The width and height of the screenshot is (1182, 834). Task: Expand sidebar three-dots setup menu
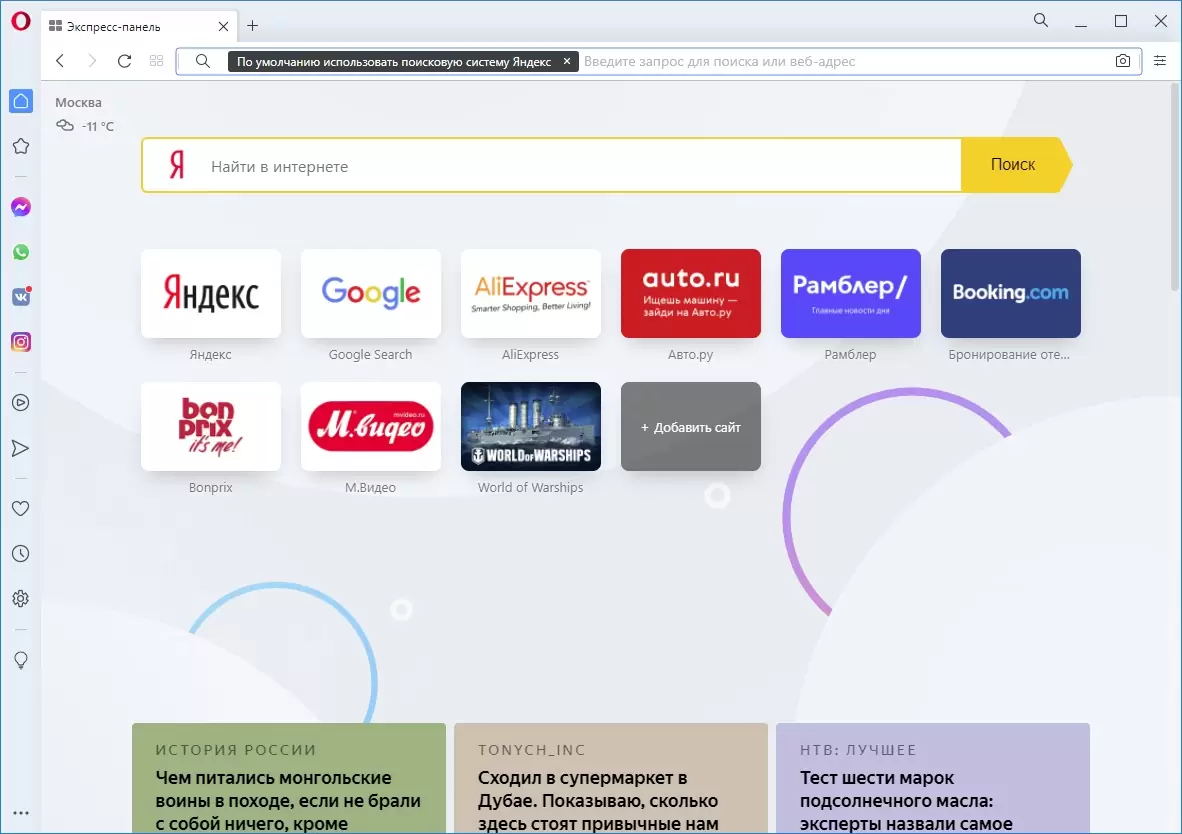point(20,813)
